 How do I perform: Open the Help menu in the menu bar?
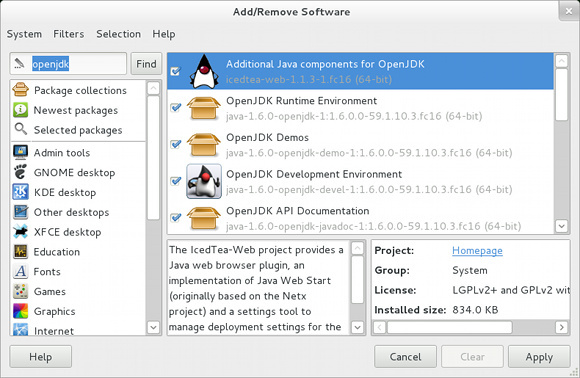(x=164, y=34)
